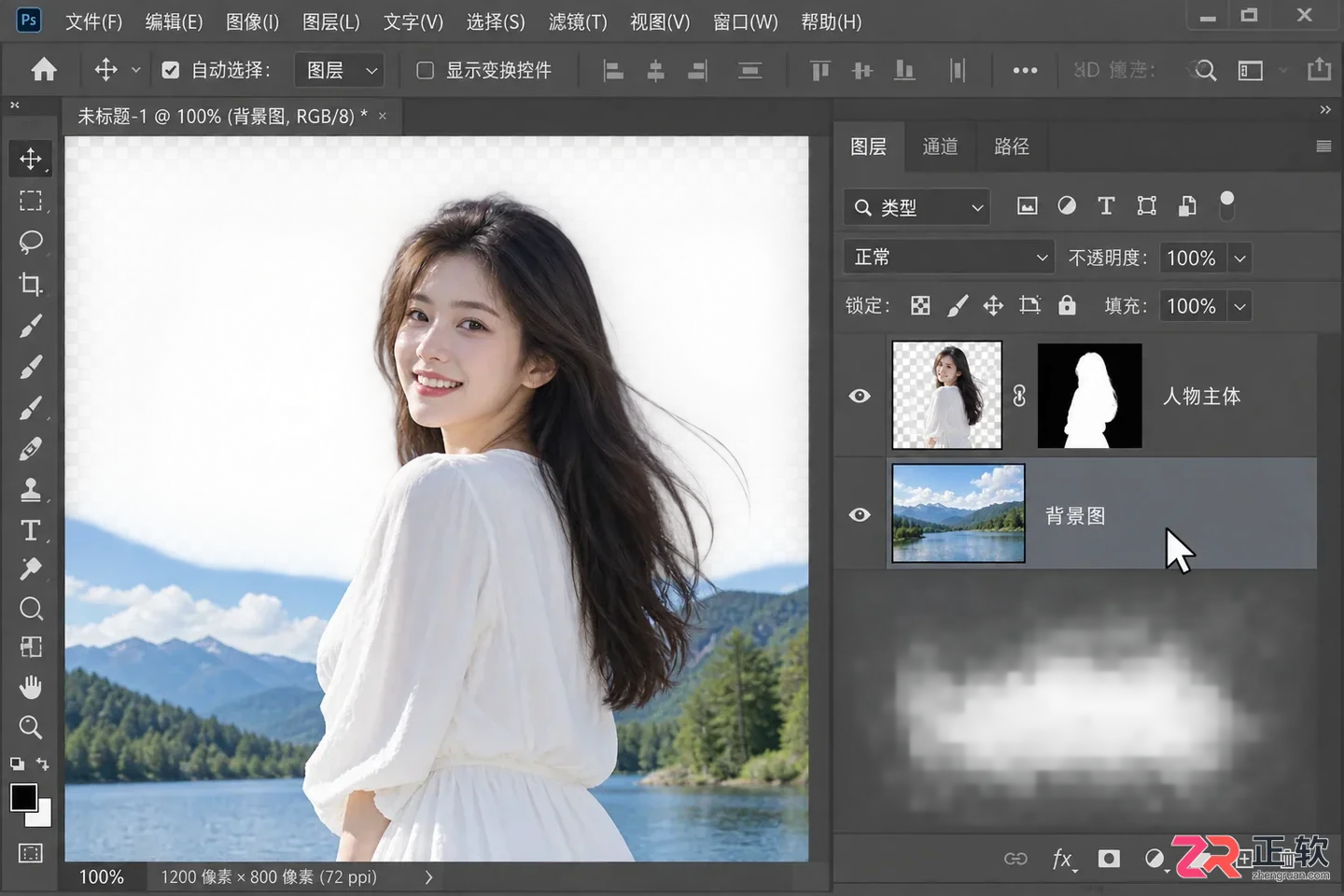This screenshot has height=896, width=1344.
Task: Open the 不透明度 slider arrow
Action: (x=1239, y=258)
